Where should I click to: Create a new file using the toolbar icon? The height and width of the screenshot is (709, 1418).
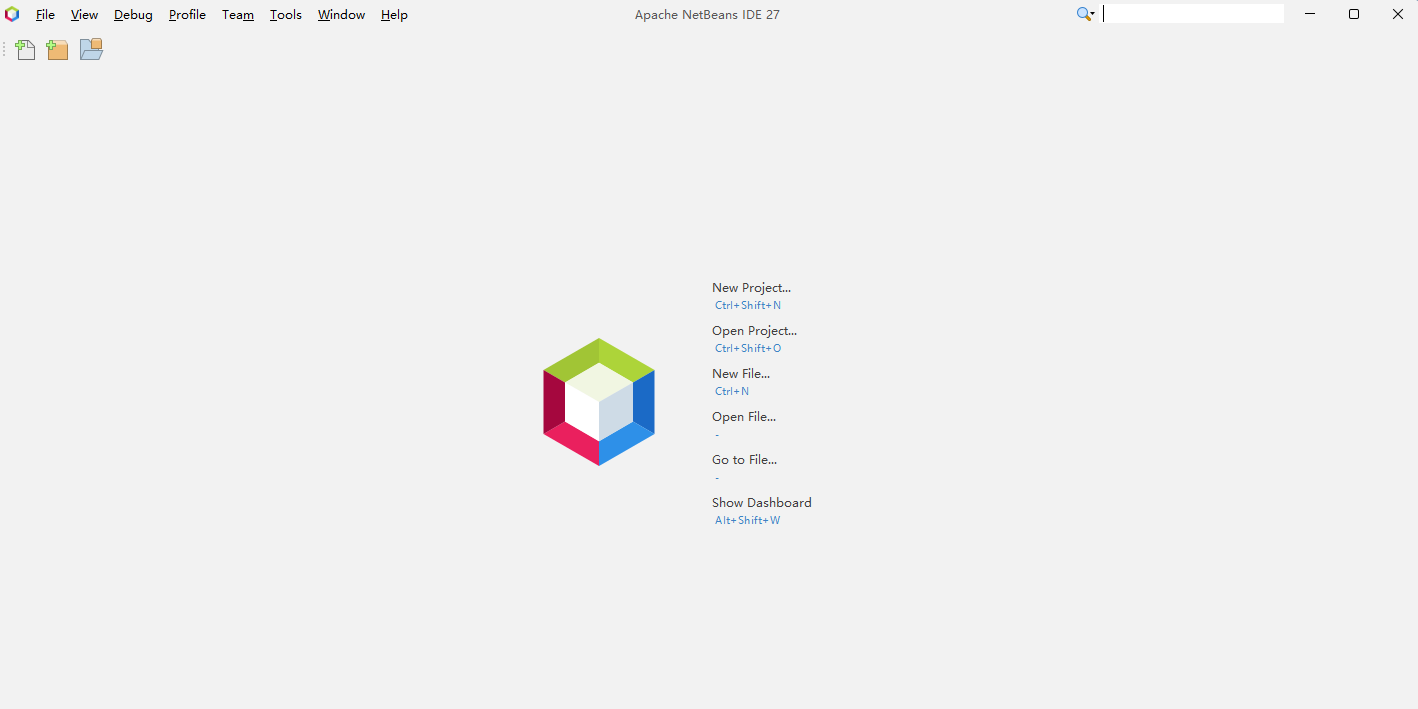(x=25, y=49)
